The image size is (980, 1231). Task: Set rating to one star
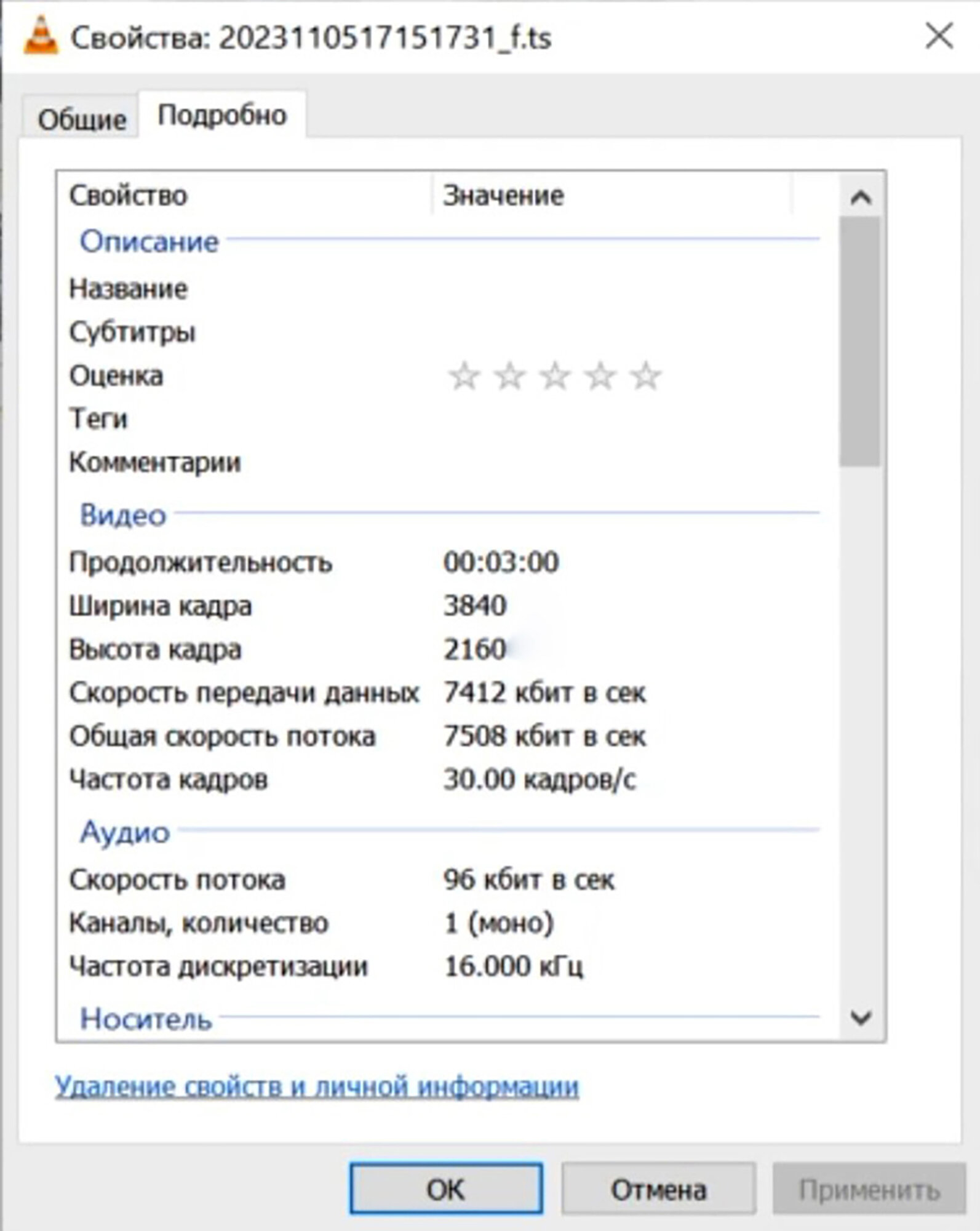464,376
